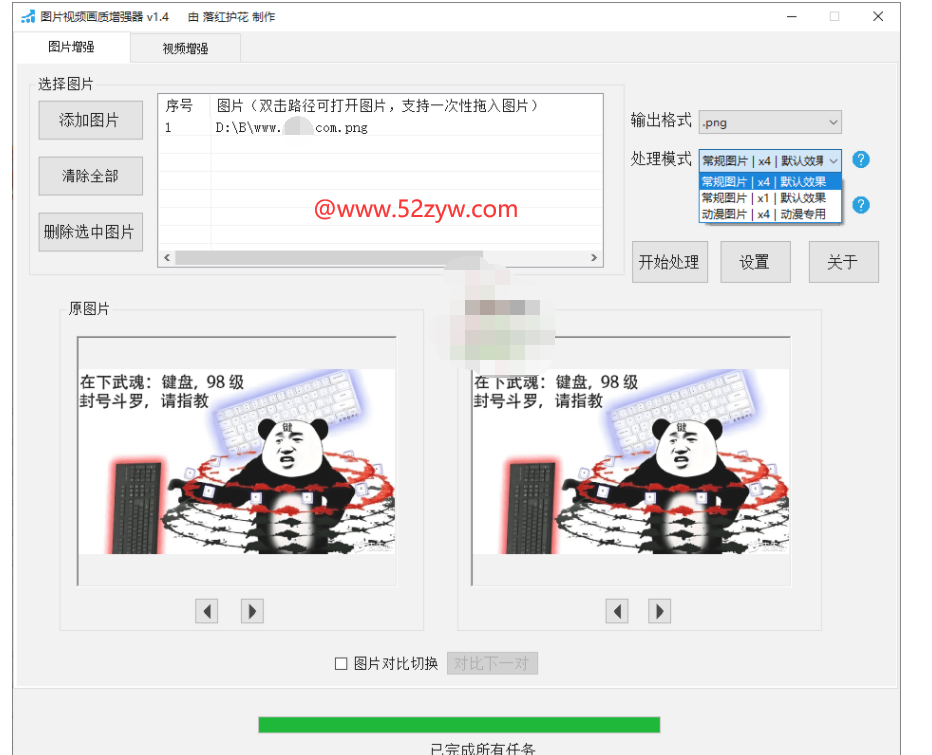Screen dimensions: 932x755
Task: Choose 常规图片 | x1 | 默认效果 from the list
Action: [770, 198]
